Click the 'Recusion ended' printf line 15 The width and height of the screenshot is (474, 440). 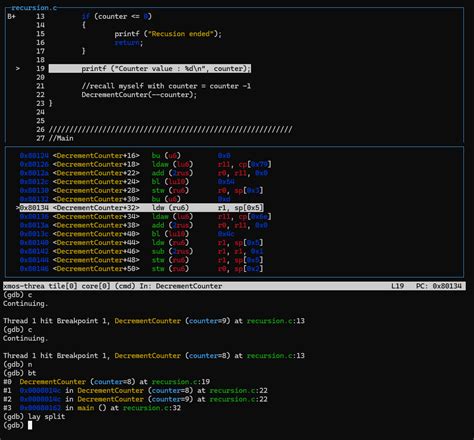click(168, 34)
